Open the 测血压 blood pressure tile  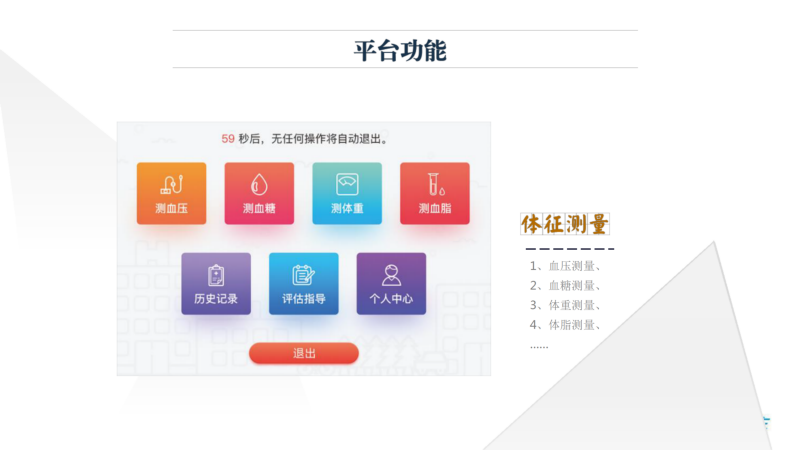click(x=171, y=193)
